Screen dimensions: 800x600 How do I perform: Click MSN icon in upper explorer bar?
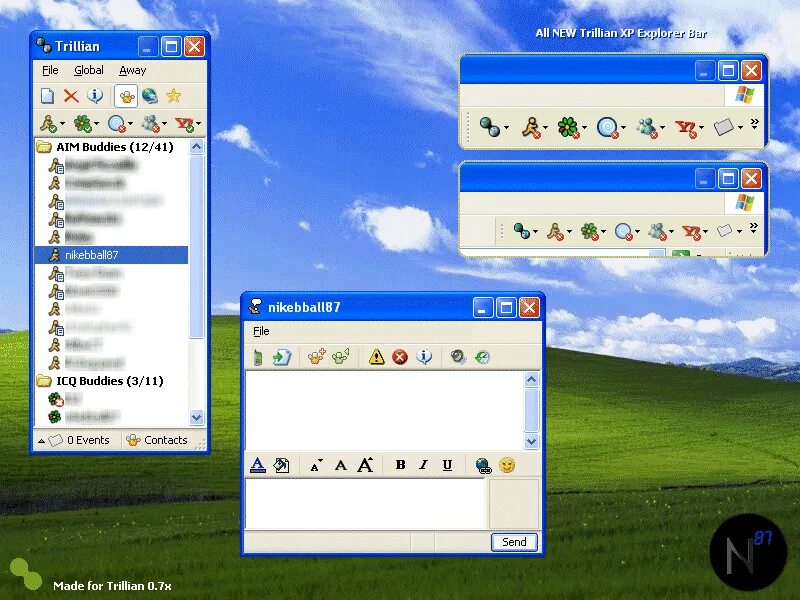[646, 127]
